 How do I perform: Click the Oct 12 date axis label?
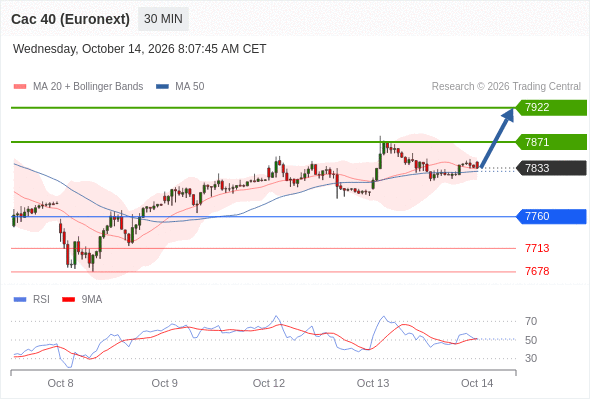click(x=269, y=383)
